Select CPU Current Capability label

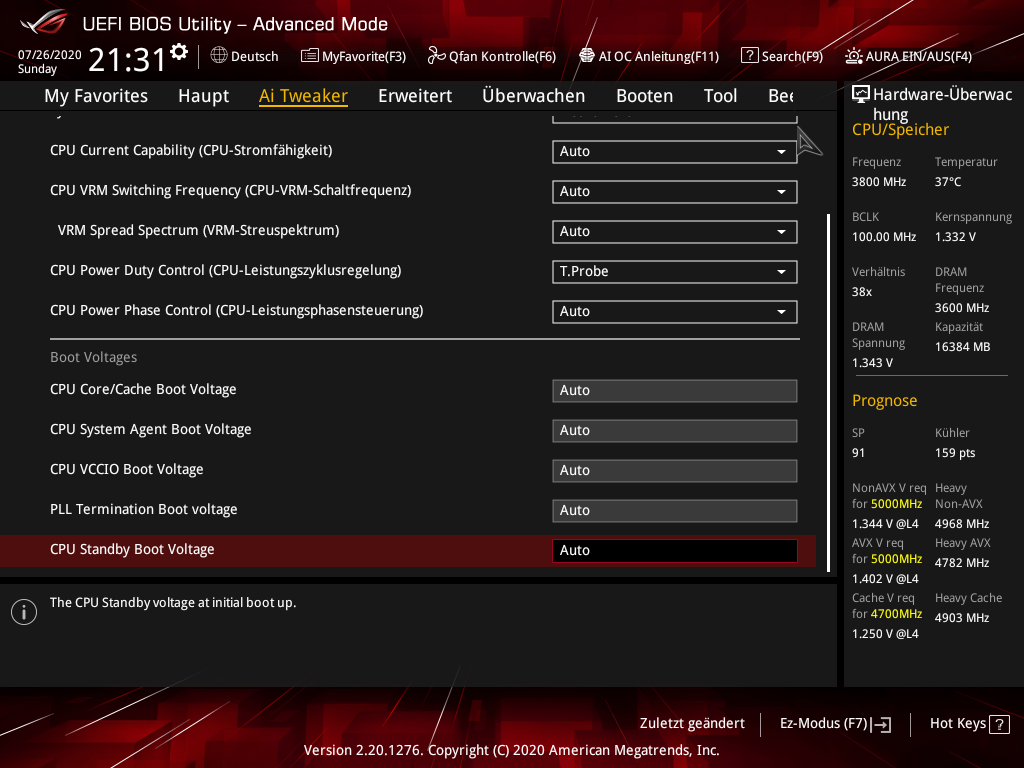pyautogui.click(x=191, y=150)
